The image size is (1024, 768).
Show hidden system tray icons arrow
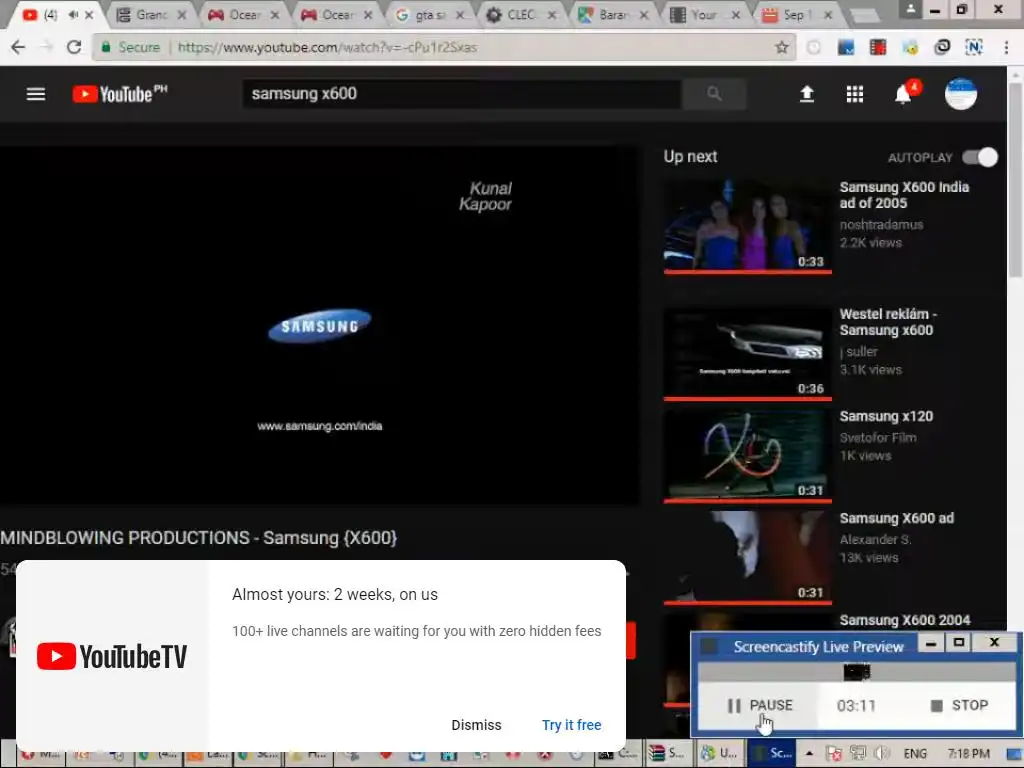click(809, 754)
